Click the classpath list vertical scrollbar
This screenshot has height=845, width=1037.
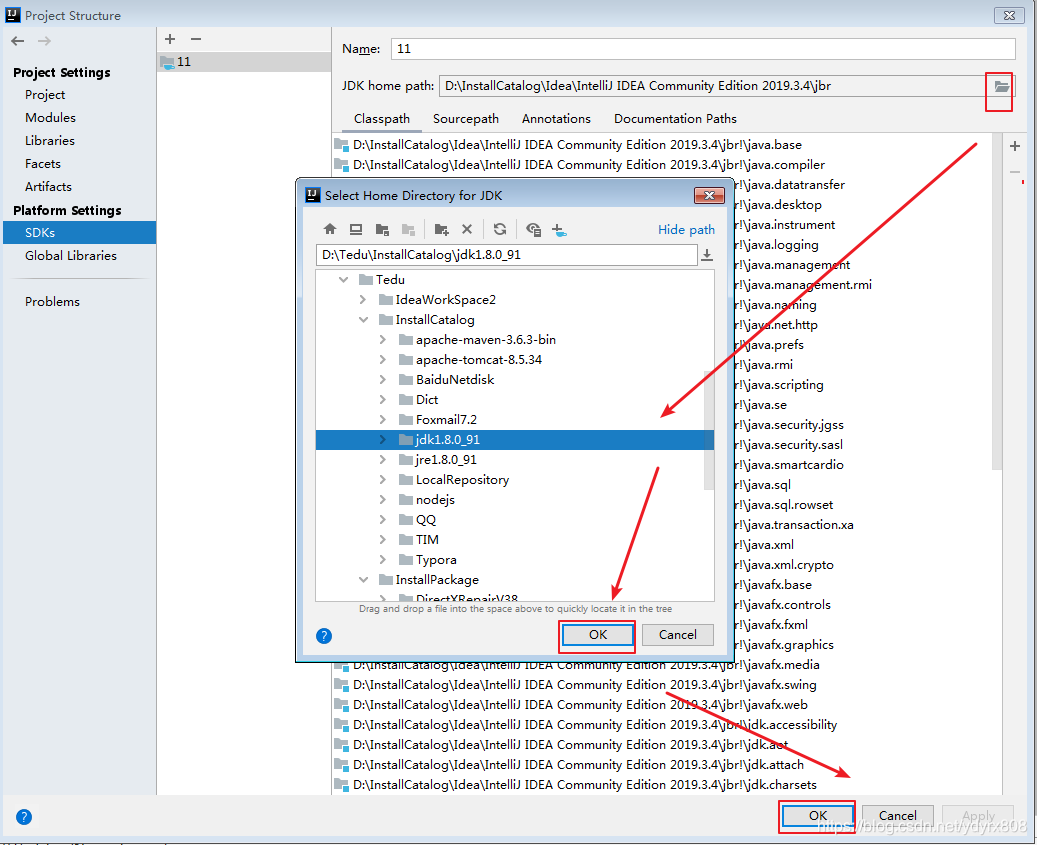tap(997, 303)
